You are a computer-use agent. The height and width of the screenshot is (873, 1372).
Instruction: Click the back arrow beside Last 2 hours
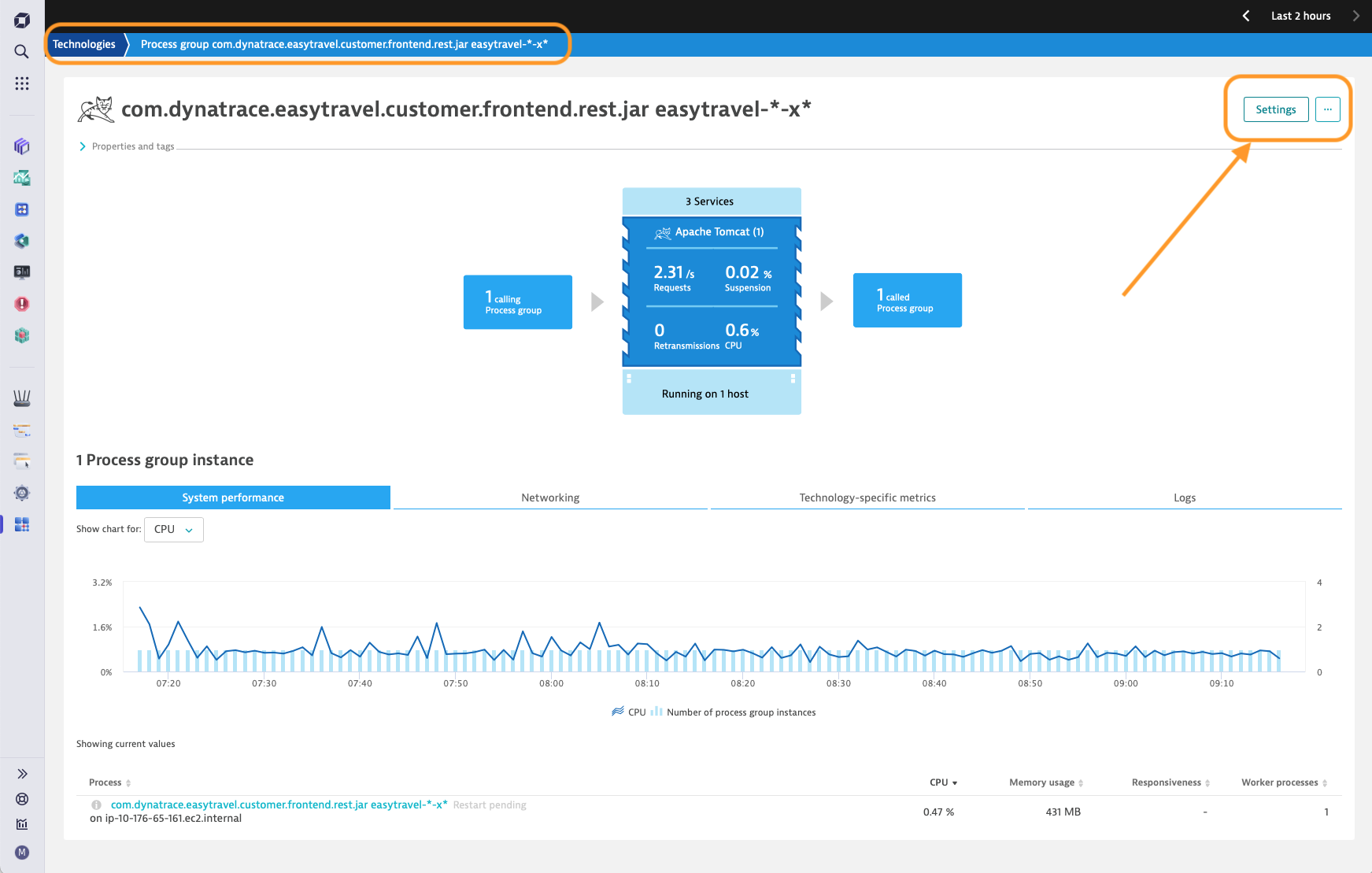1246,15
